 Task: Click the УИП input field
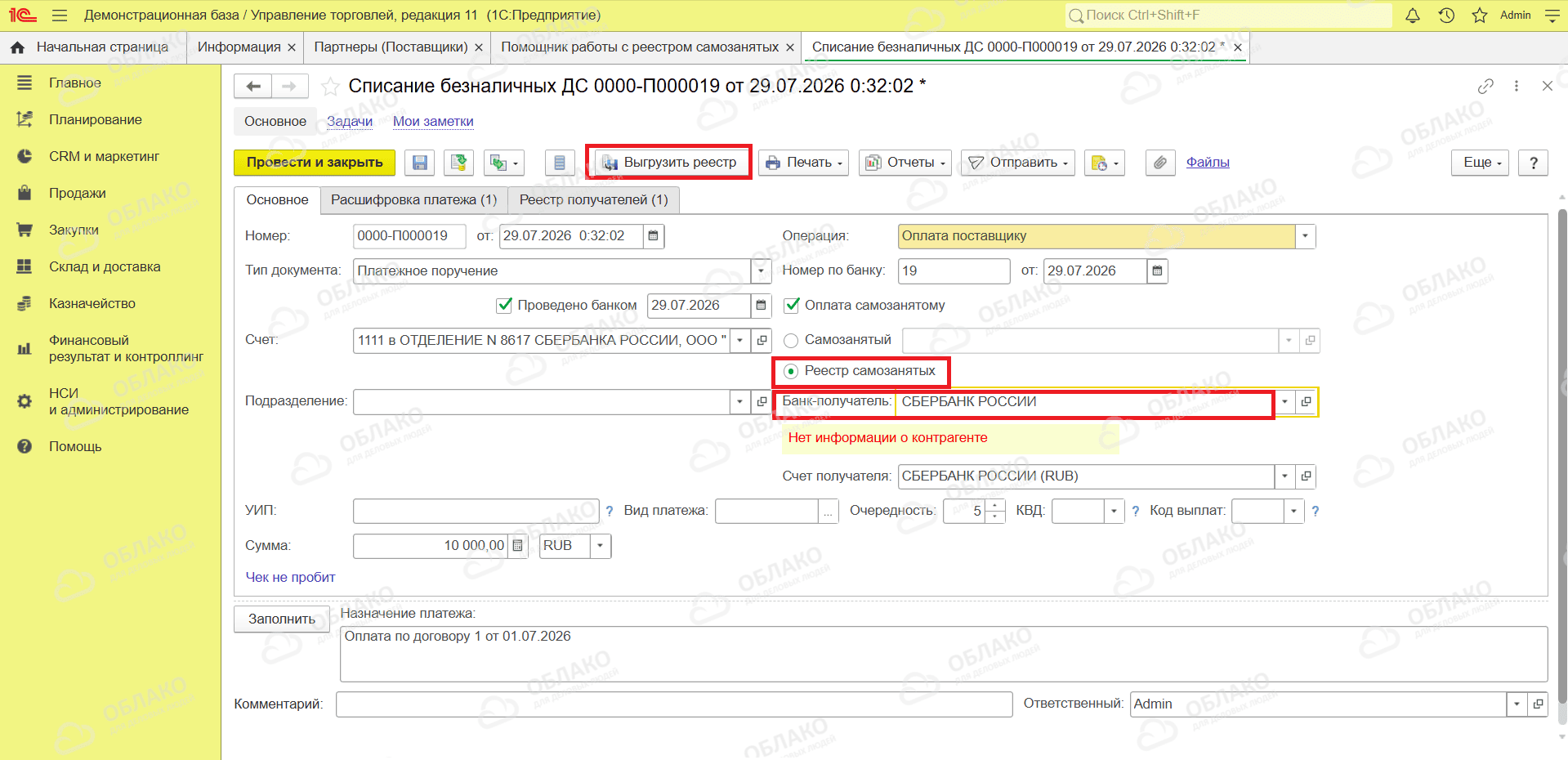tap(476, 512)
